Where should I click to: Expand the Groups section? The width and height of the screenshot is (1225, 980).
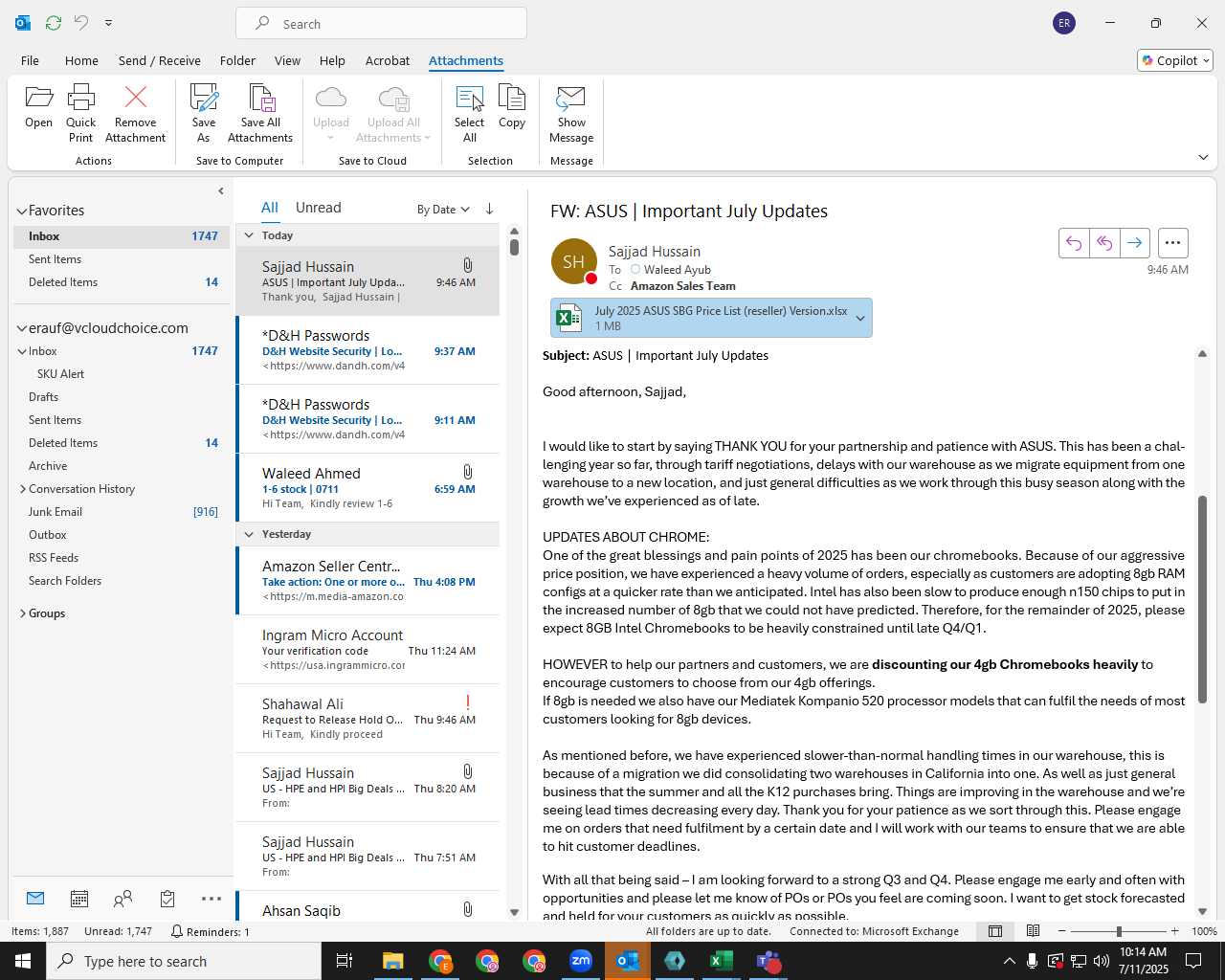point(23,613)
